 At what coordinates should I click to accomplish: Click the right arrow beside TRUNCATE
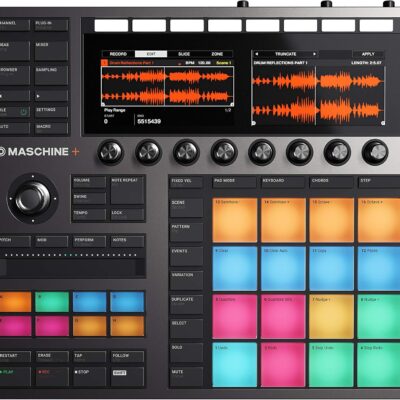pyautogui.click(x=314, y=54)
